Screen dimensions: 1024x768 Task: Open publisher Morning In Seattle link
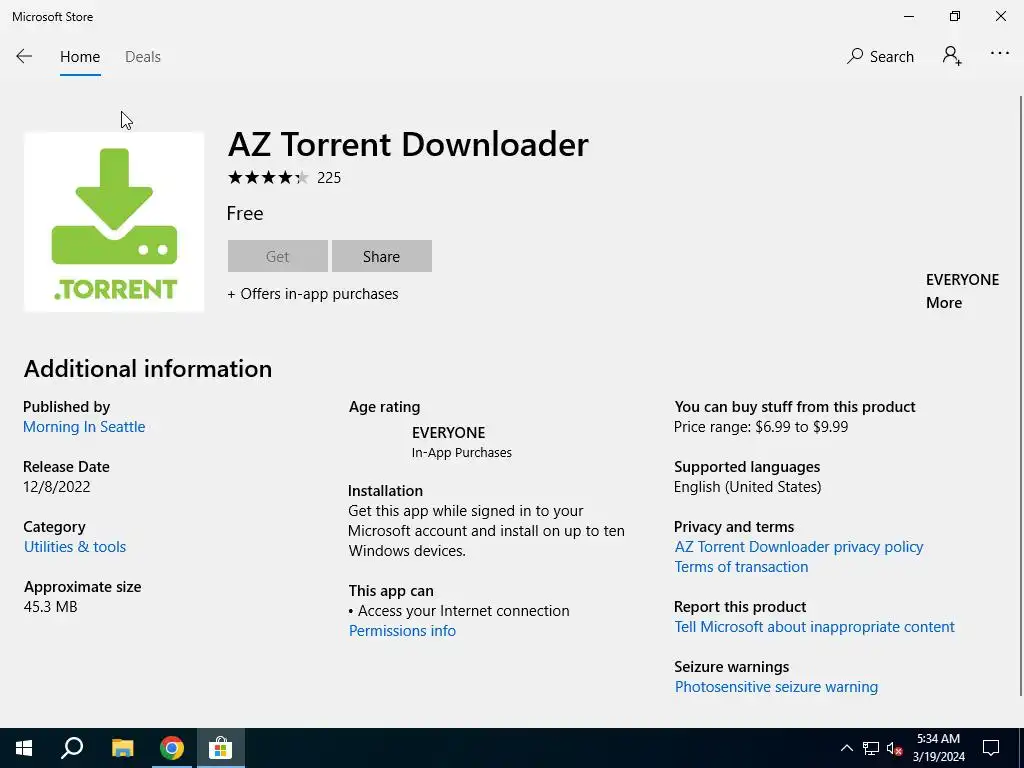pos(84,427)
